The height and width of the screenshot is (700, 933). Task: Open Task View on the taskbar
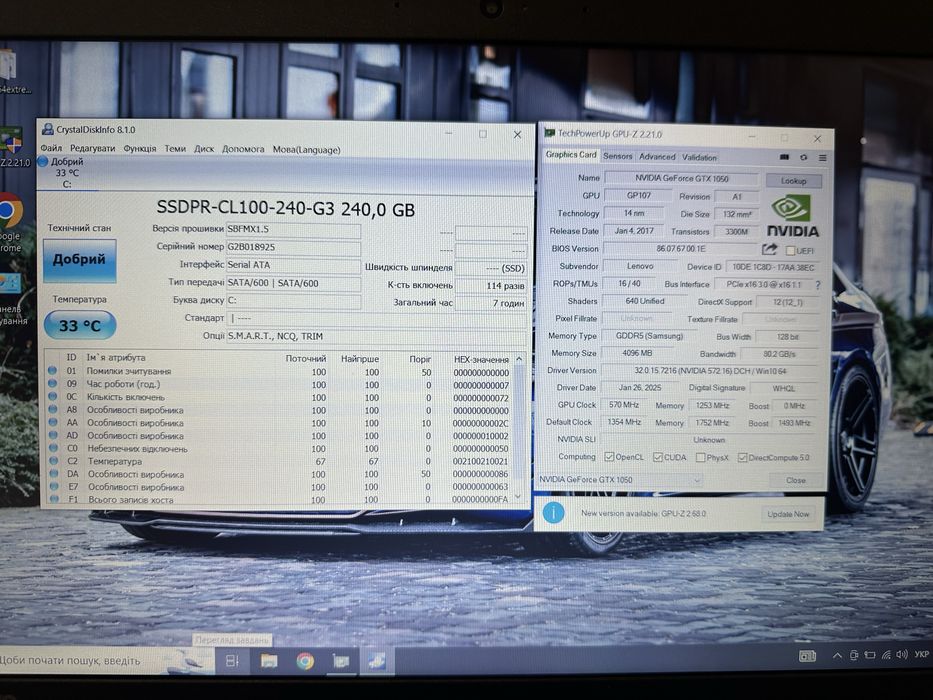[x=233, y=661]
